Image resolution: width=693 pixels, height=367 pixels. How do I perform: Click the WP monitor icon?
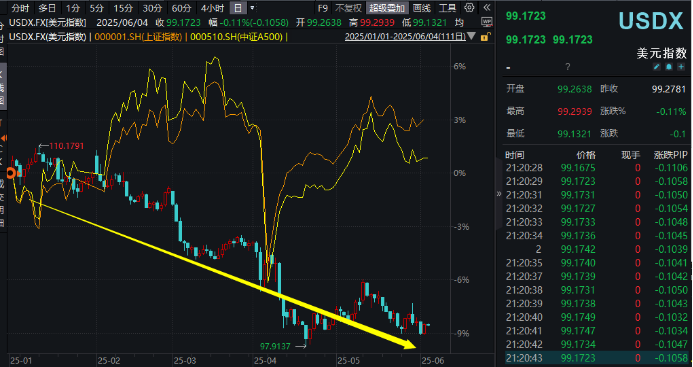pos(487,22)
